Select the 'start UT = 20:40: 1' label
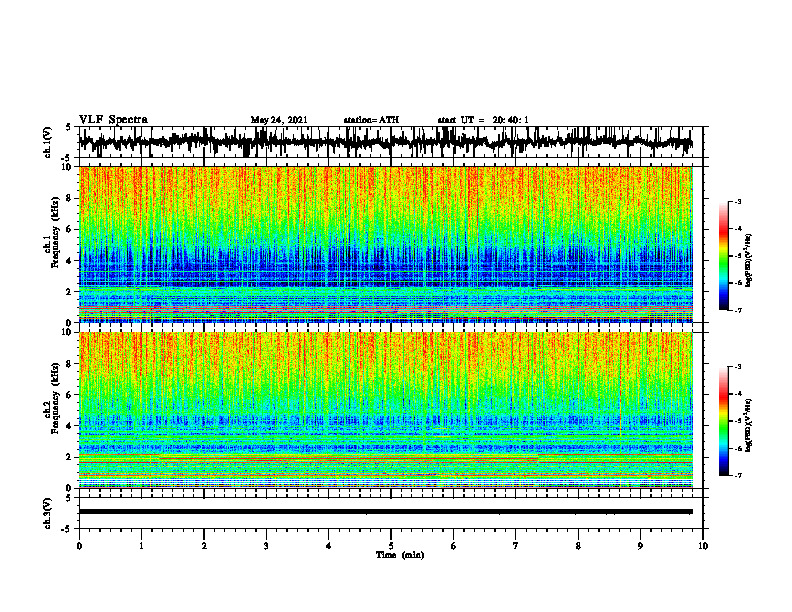The width and height of the screenshot is (792, 612). pyautogui.click(x=483, y=120)
